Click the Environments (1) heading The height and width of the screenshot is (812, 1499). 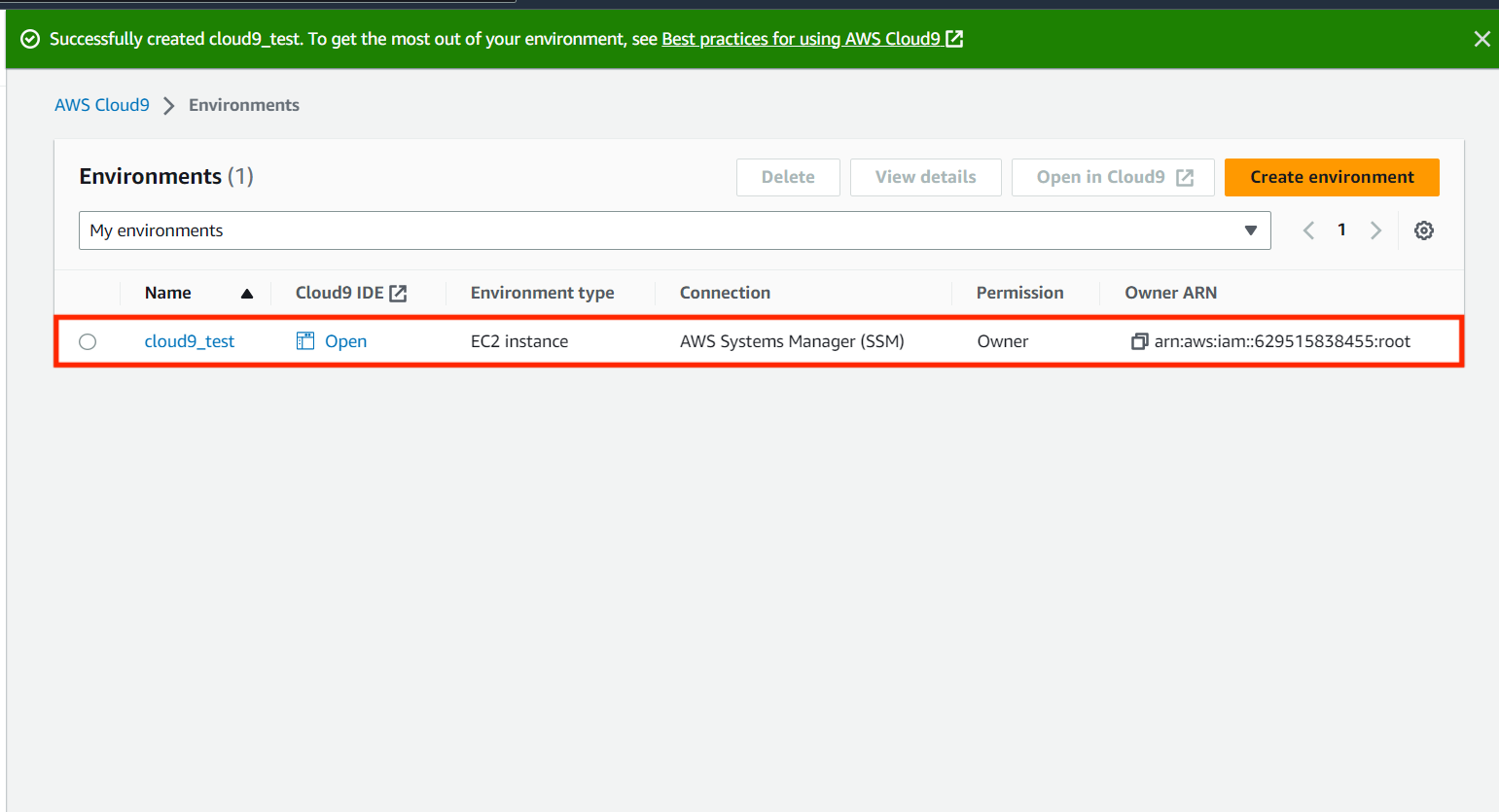[x=166, y=176]
